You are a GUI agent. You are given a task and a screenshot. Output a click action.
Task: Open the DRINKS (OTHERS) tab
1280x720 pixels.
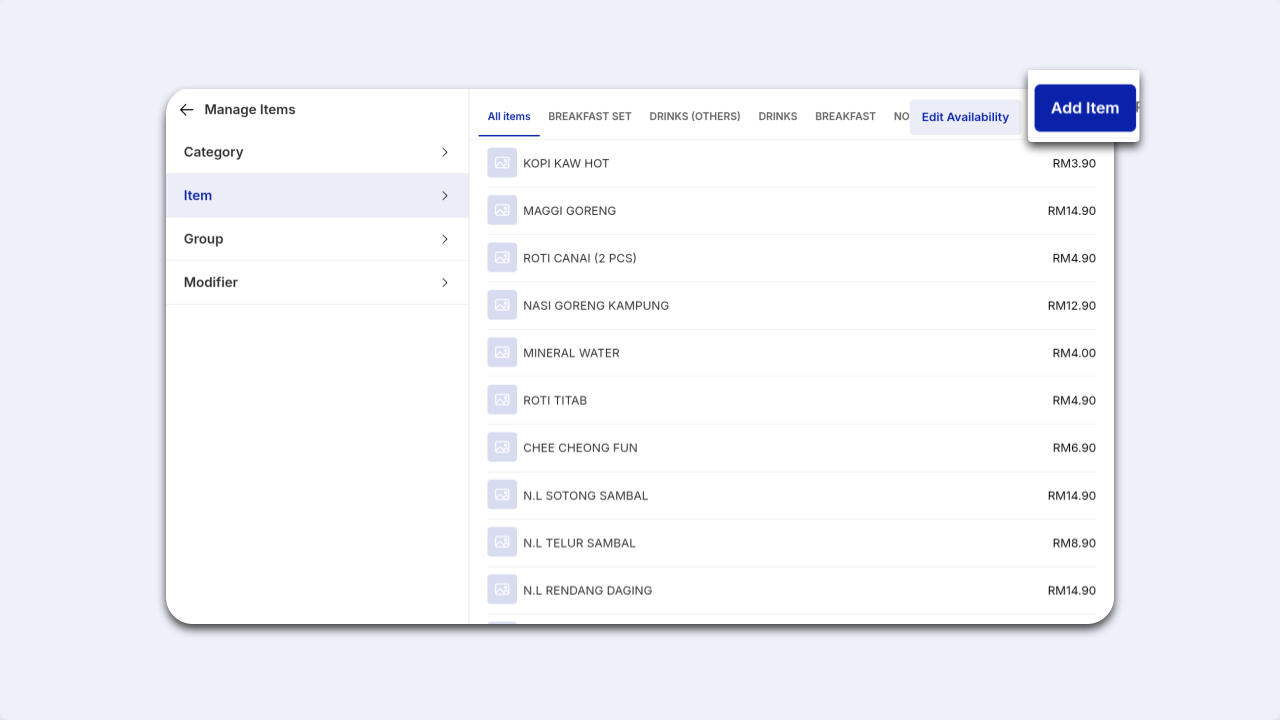tap(695, 117)
